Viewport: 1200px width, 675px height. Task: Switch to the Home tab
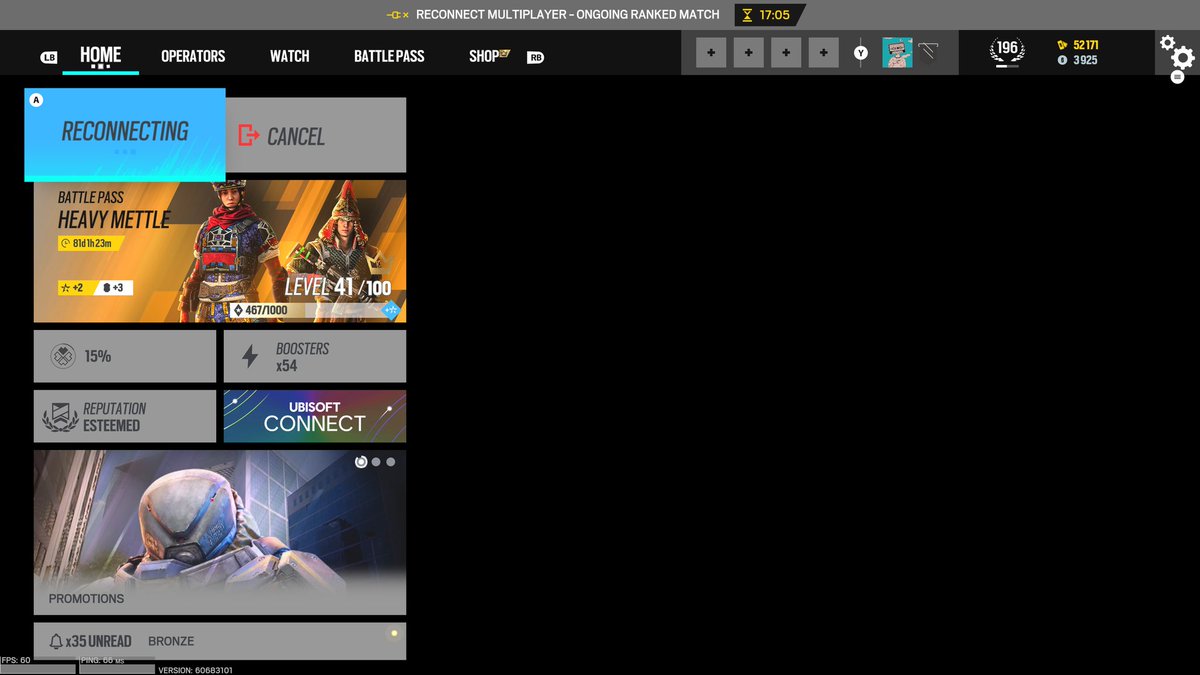101,55
